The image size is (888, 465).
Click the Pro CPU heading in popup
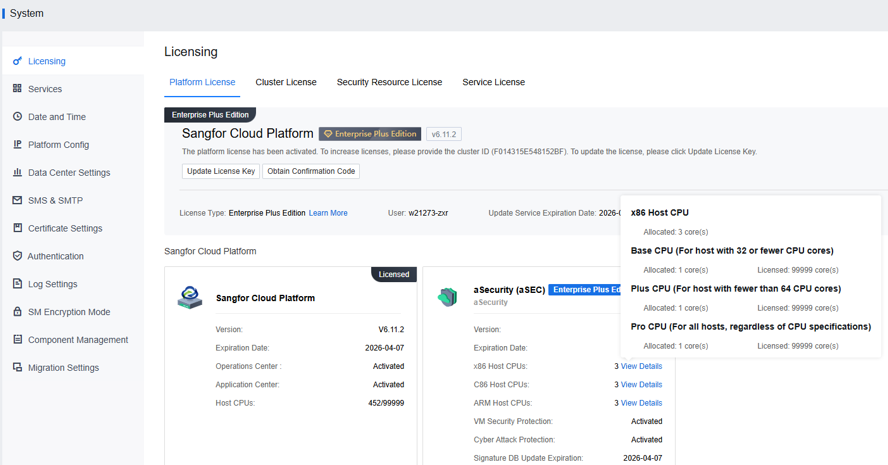coord(751,326)
